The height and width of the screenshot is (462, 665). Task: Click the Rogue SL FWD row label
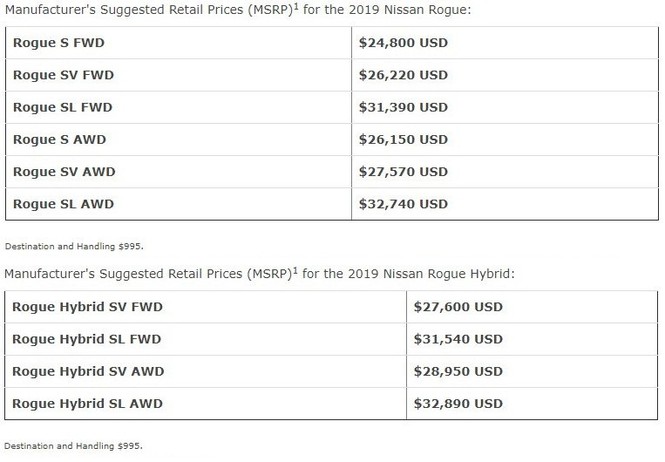tap(63, 107)
